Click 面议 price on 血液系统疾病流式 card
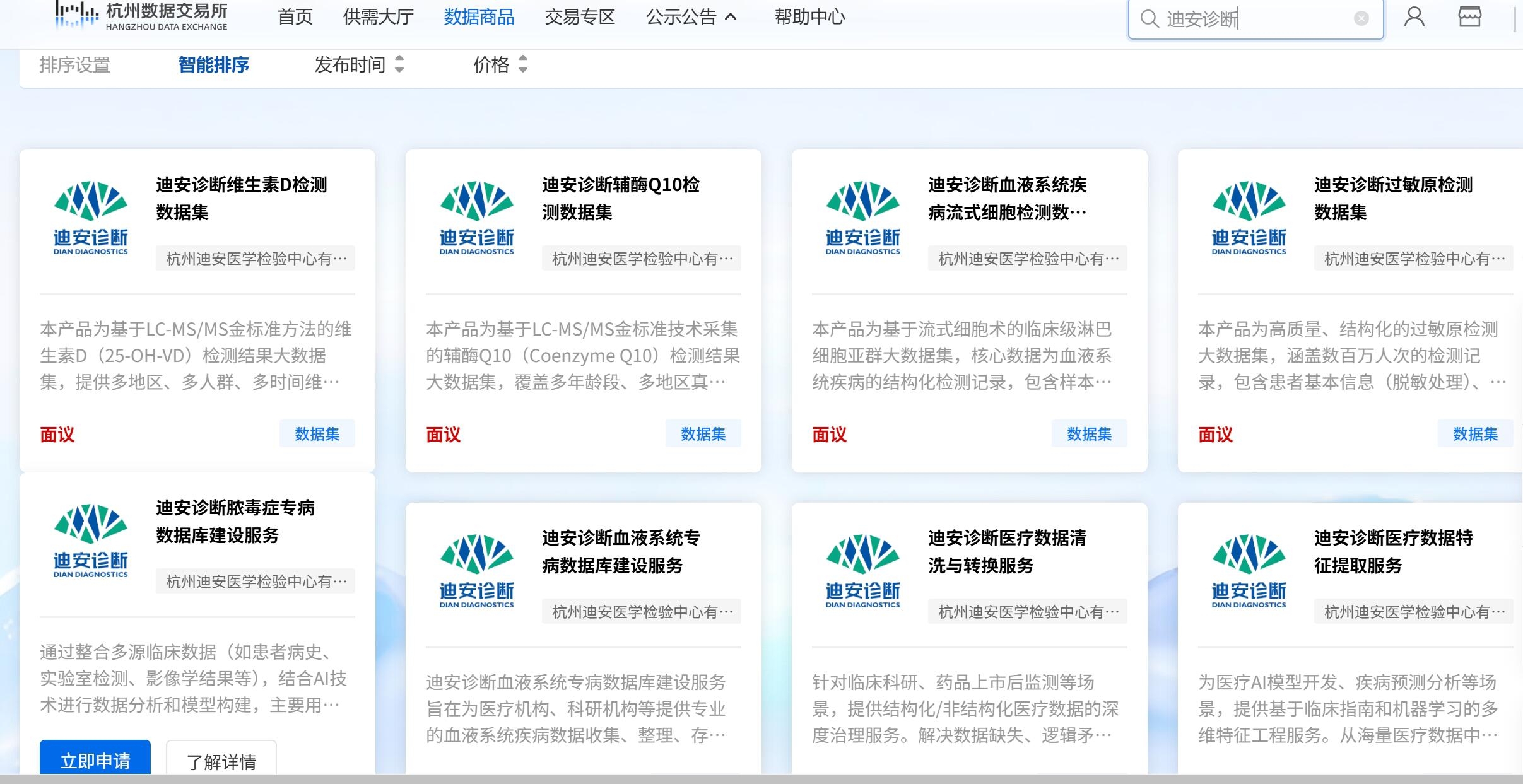Viewport: 1523px width, 784px height. pos(830,434)
